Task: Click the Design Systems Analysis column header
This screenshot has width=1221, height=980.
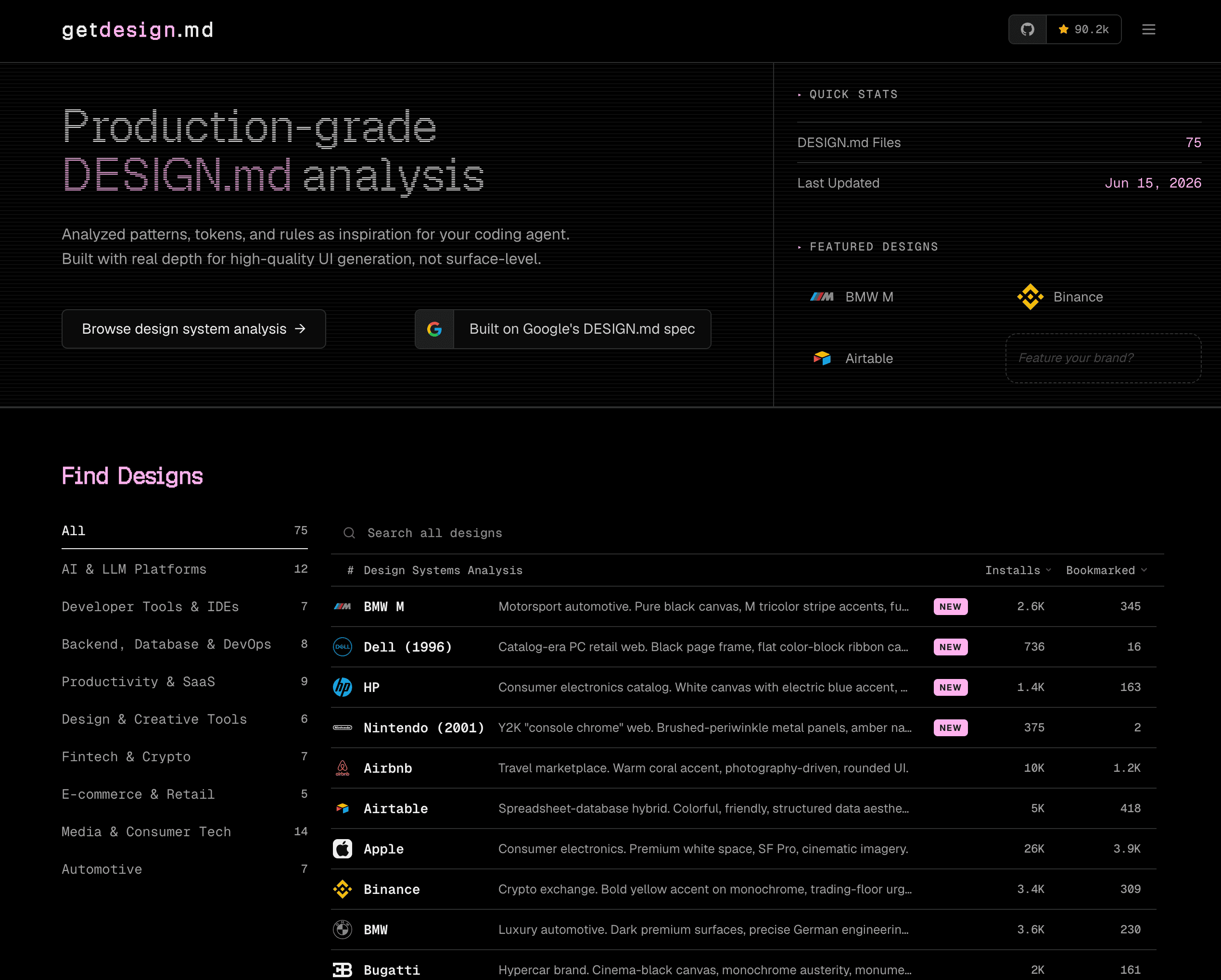Action: coord(443,570)
